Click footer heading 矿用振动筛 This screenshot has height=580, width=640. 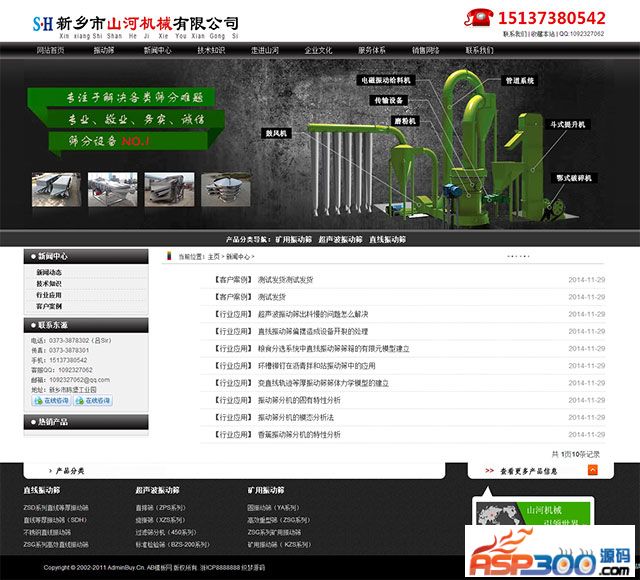pyautogui.click(x=266, y=490)
